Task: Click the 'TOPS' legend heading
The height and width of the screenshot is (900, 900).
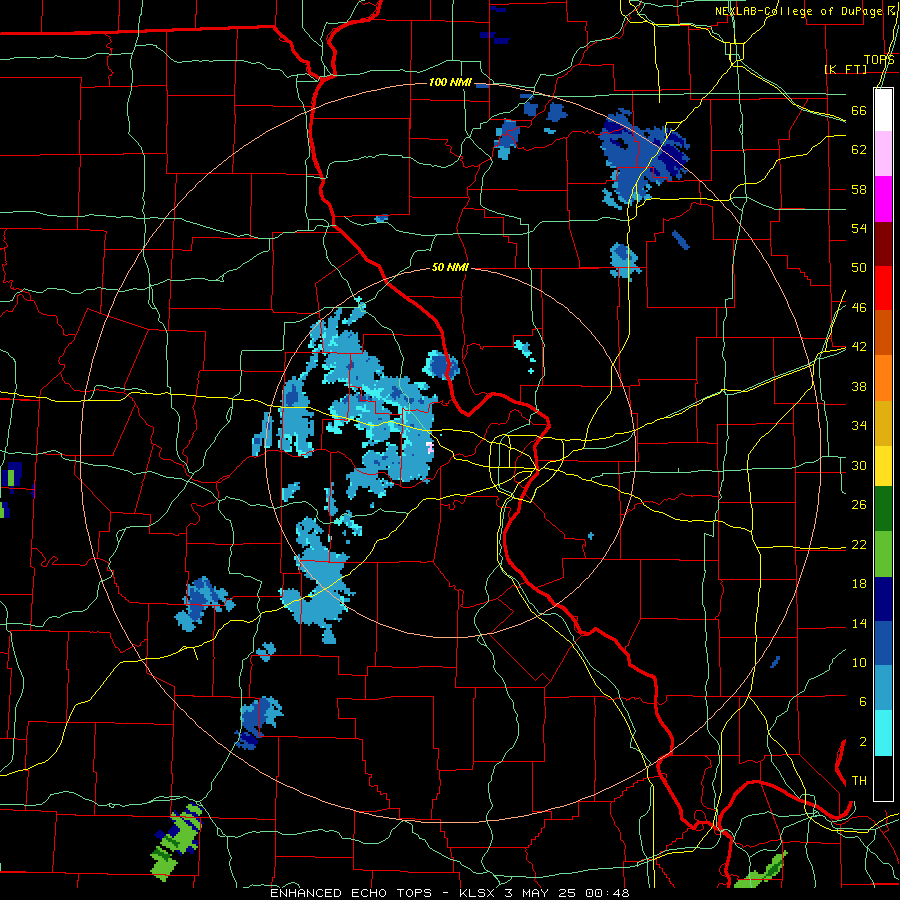Action: 879,60
